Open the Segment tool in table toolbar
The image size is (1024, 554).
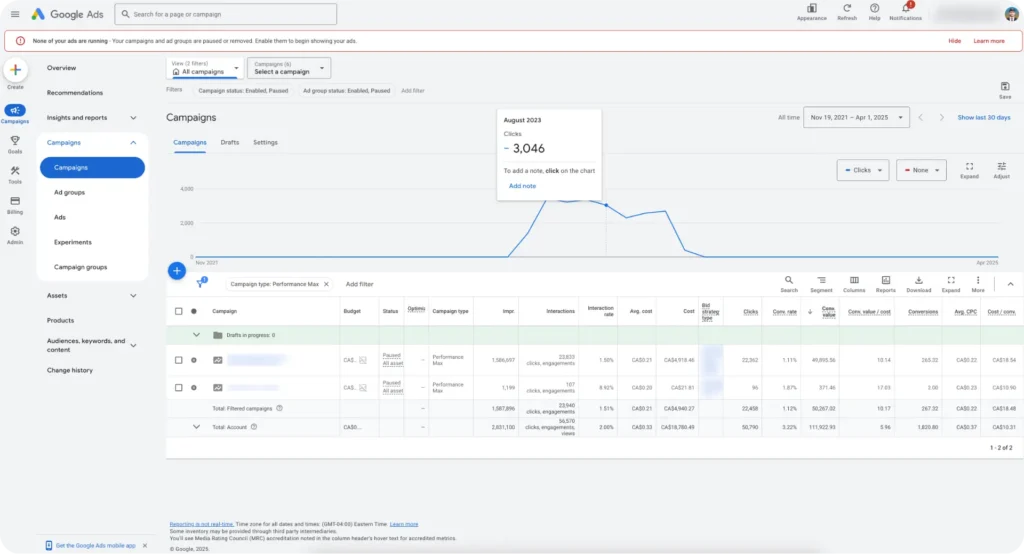(x=821, y=281)
